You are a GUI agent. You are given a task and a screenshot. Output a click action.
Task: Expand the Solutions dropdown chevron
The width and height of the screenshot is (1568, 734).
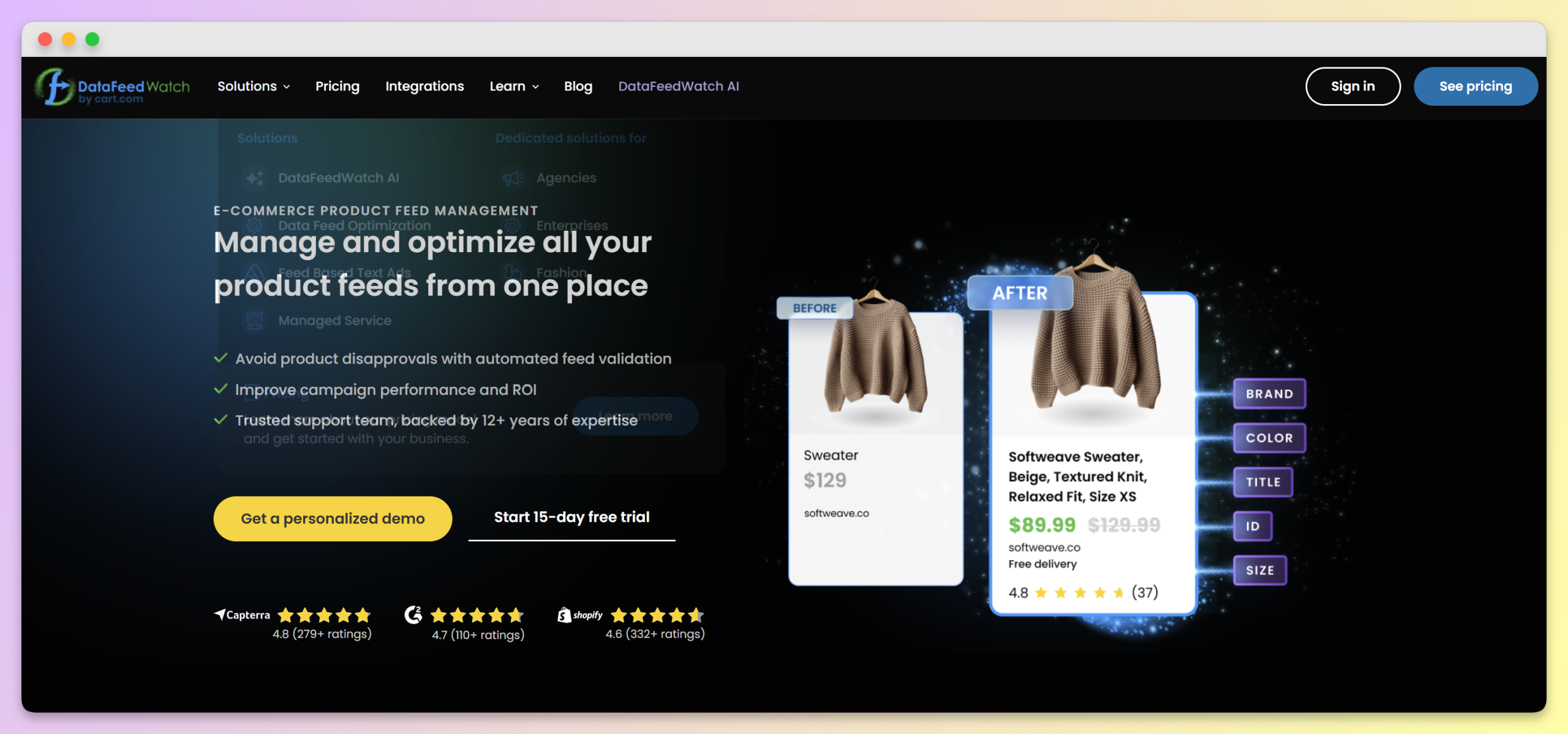coord(287,87)
